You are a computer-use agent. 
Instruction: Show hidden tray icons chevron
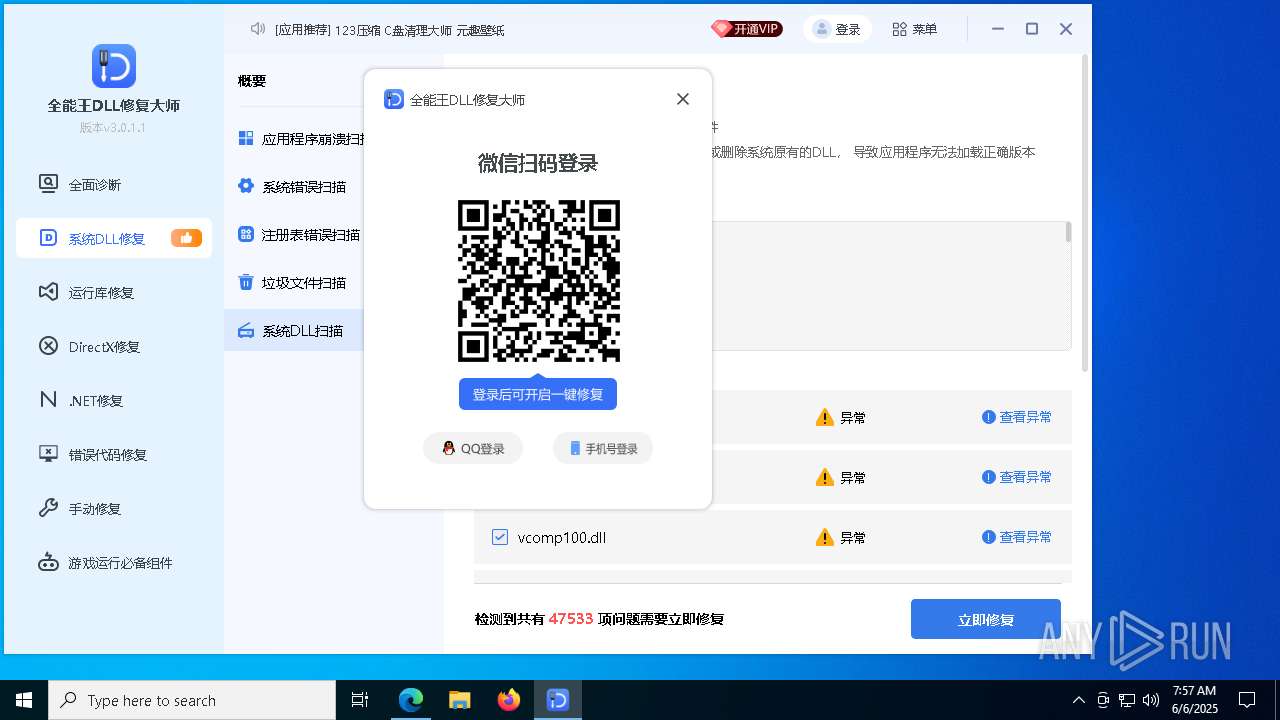click(x=1078, y=700)
